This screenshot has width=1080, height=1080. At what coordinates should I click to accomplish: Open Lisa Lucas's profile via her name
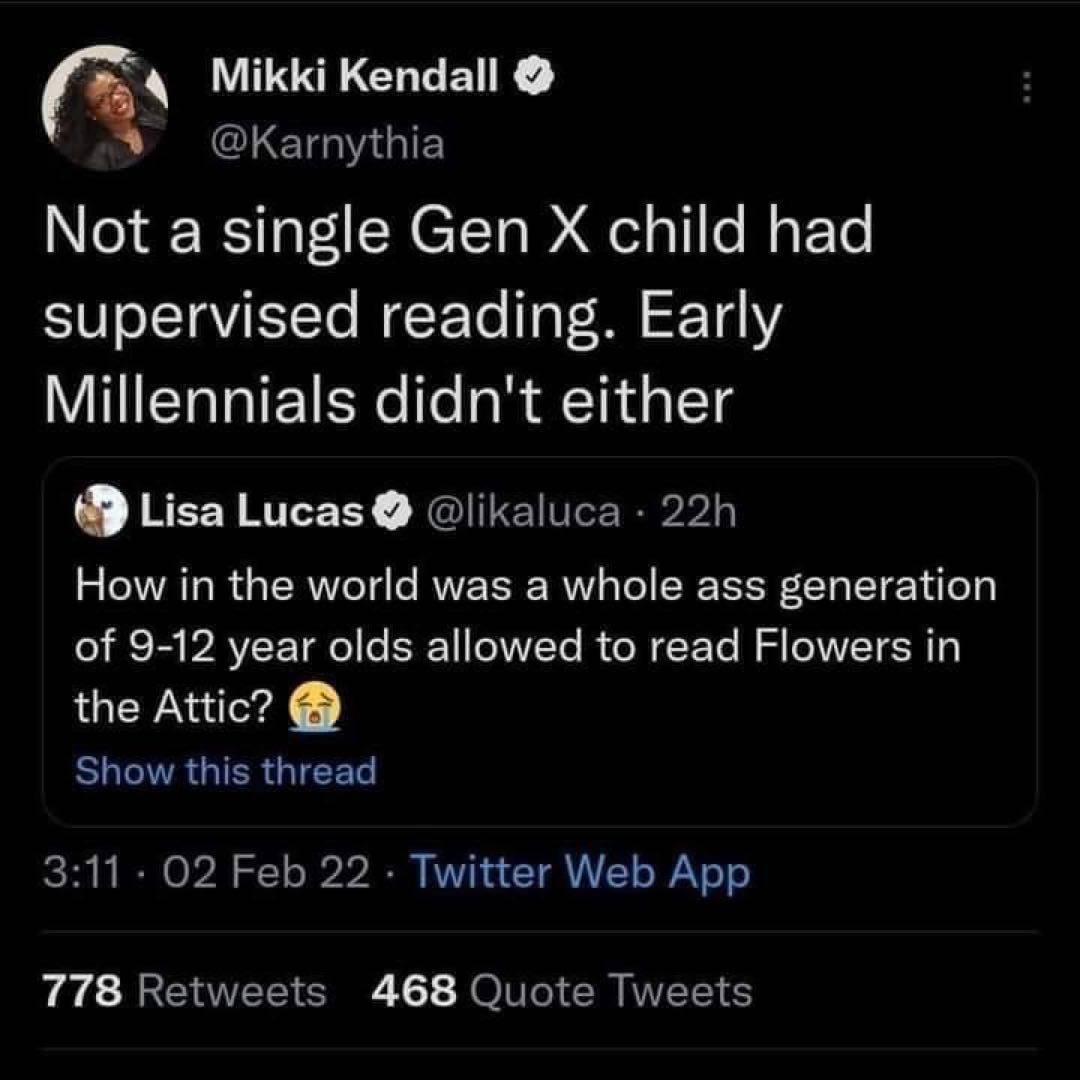(x=250, y=513)
